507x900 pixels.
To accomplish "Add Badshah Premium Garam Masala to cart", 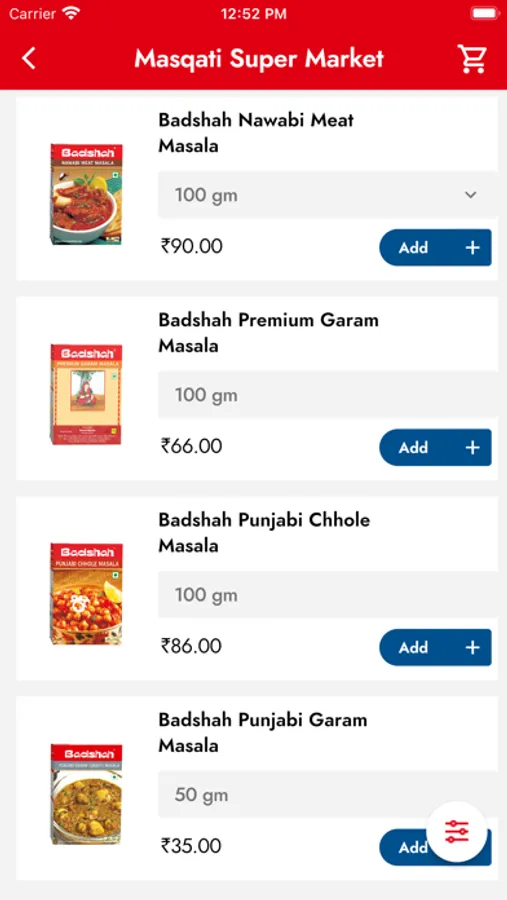I will (x=435, y=447).
